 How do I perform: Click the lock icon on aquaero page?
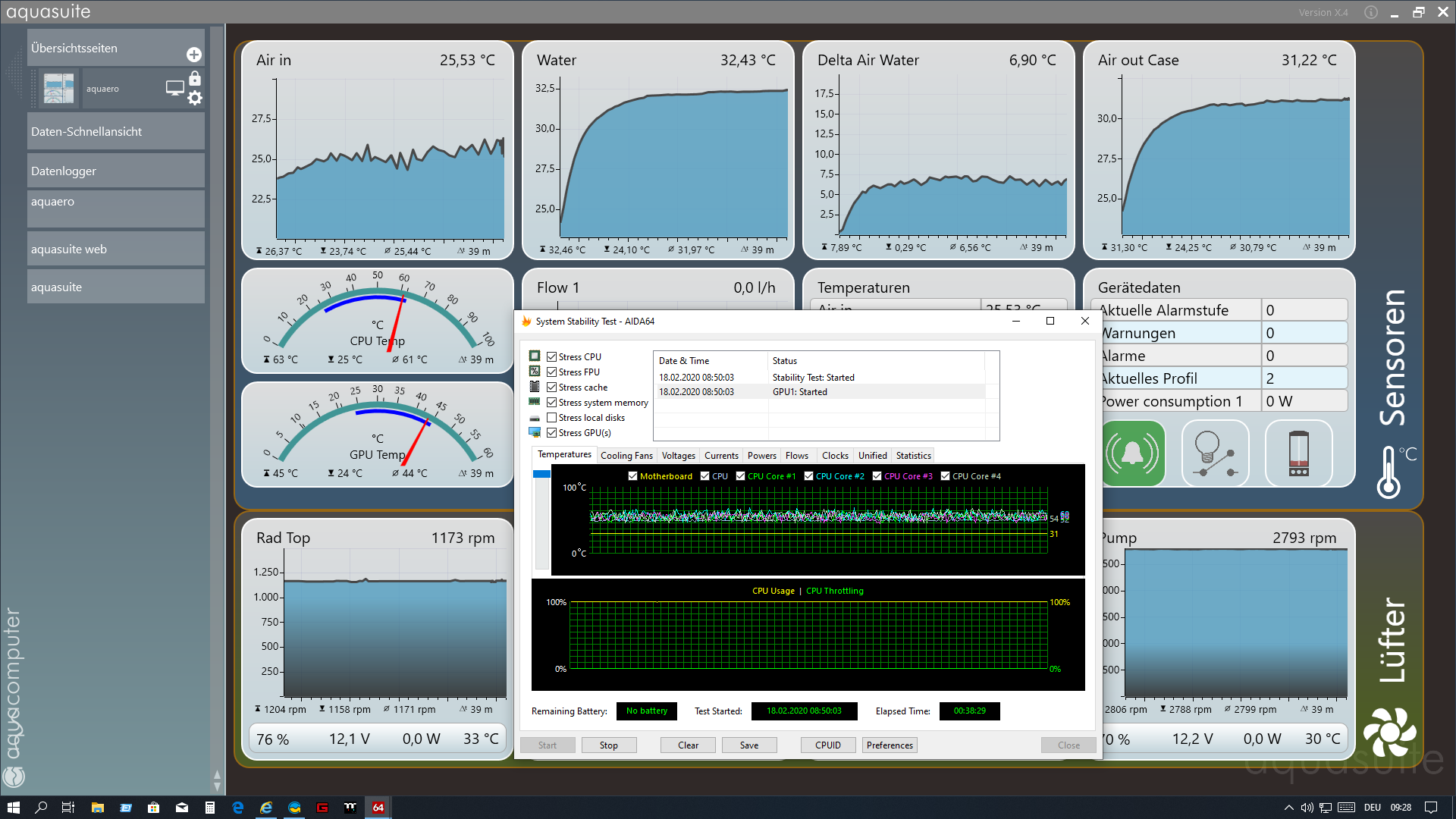point(195,78)
